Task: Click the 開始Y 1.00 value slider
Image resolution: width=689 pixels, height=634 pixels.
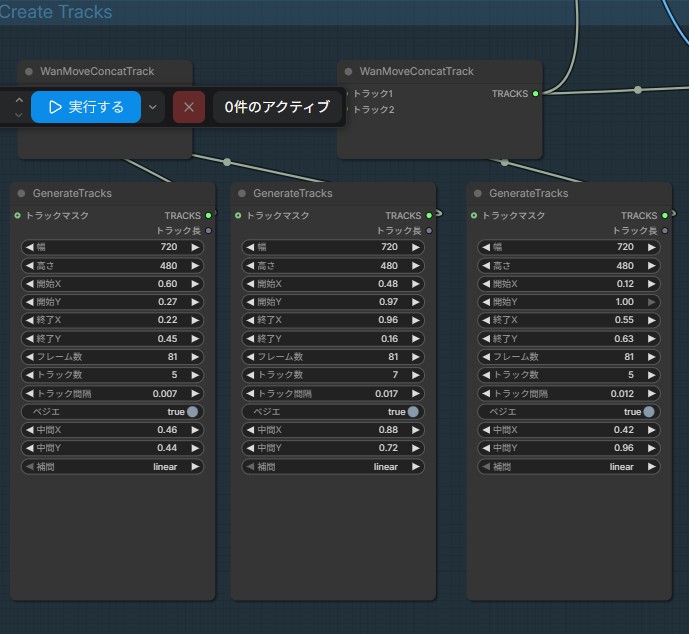Action: click(x=568, y=302)
